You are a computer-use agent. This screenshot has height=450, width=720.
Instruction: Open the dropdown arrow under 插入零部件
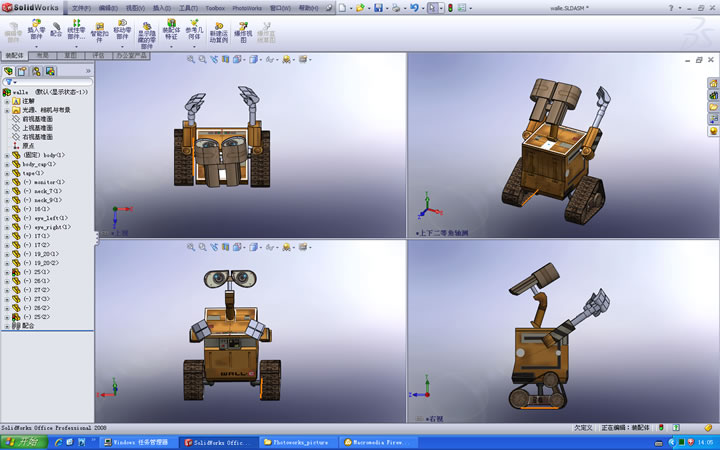(x=36, y=46)
